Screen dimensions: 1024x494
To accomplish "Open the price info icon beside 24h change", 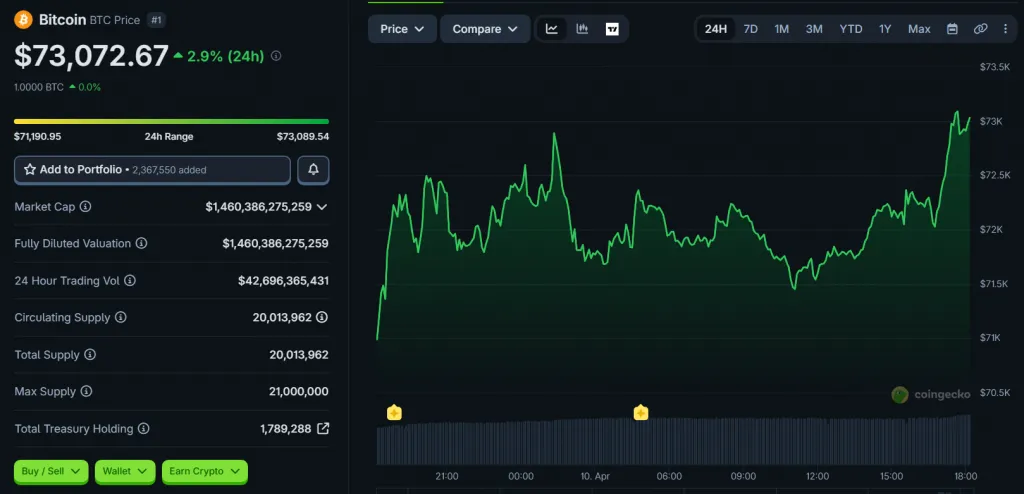I will point(276,56).
